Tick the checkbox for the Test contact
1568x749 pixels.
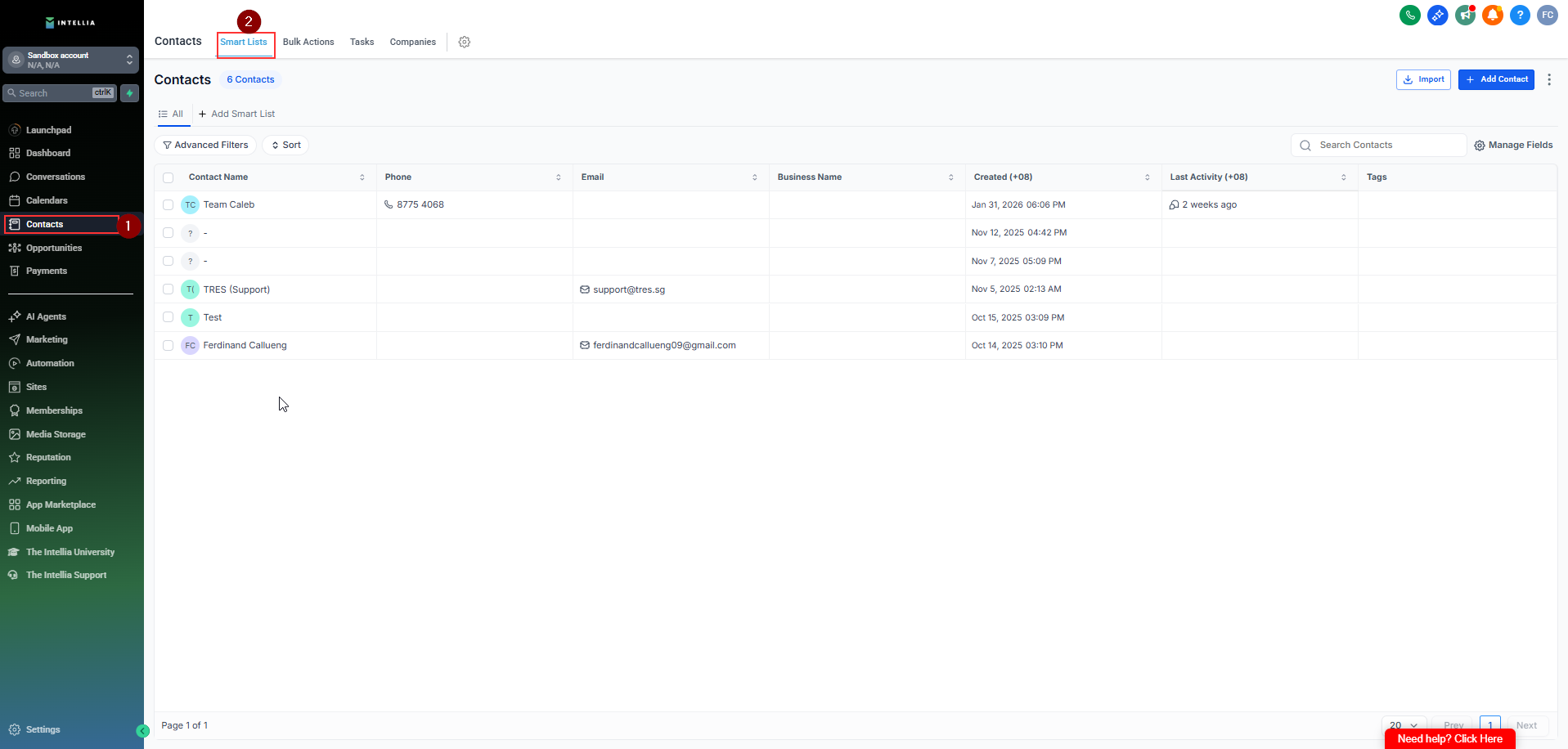coord(168,317)
